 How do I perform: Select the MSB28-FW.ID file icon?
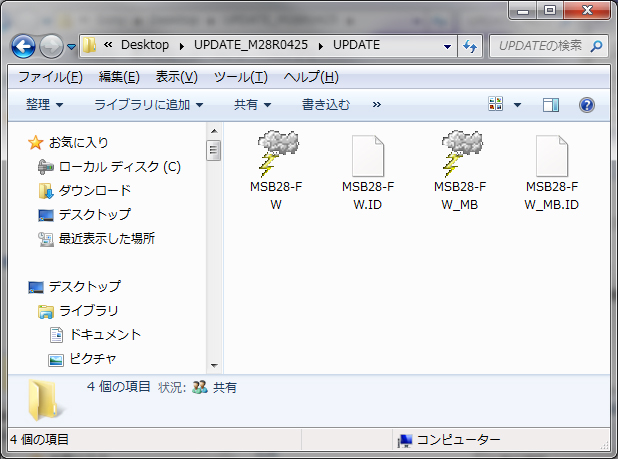point(368,156)
